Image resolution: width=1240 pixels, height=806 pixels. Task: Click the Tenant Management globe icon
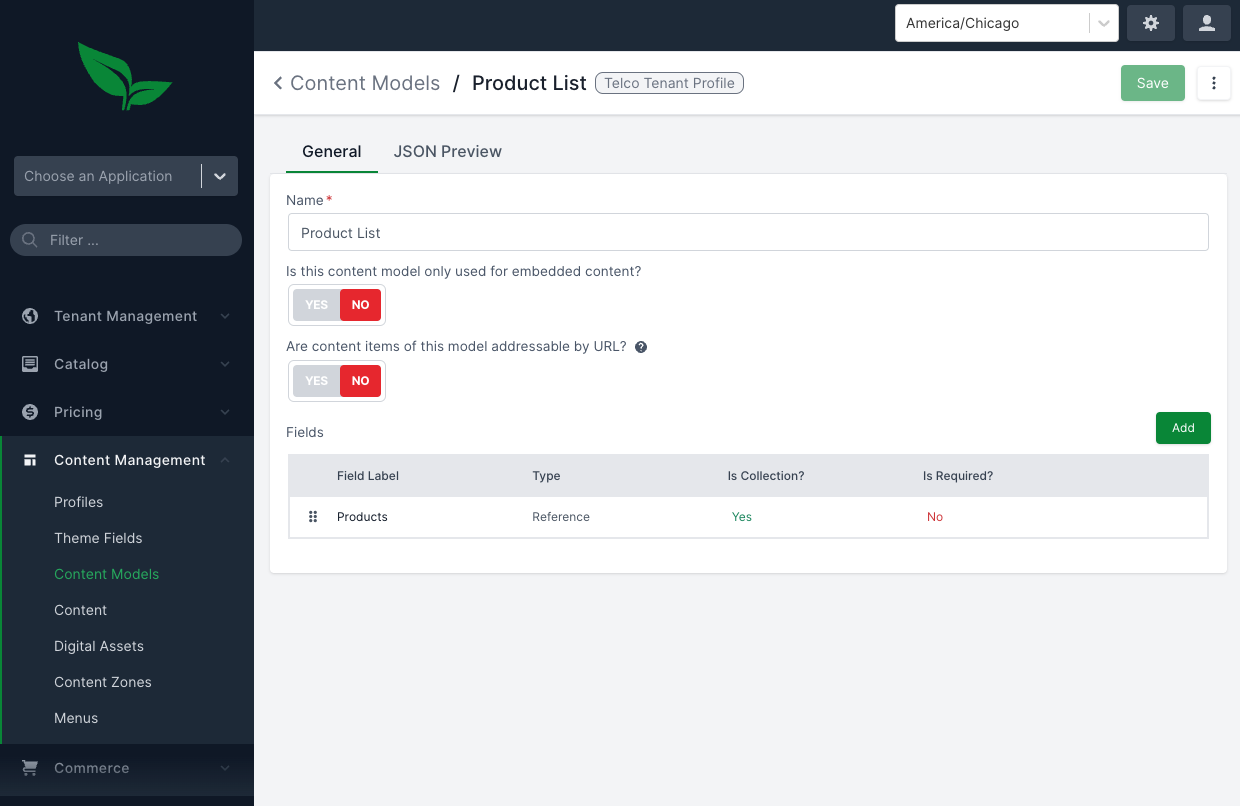coord(30,316)
